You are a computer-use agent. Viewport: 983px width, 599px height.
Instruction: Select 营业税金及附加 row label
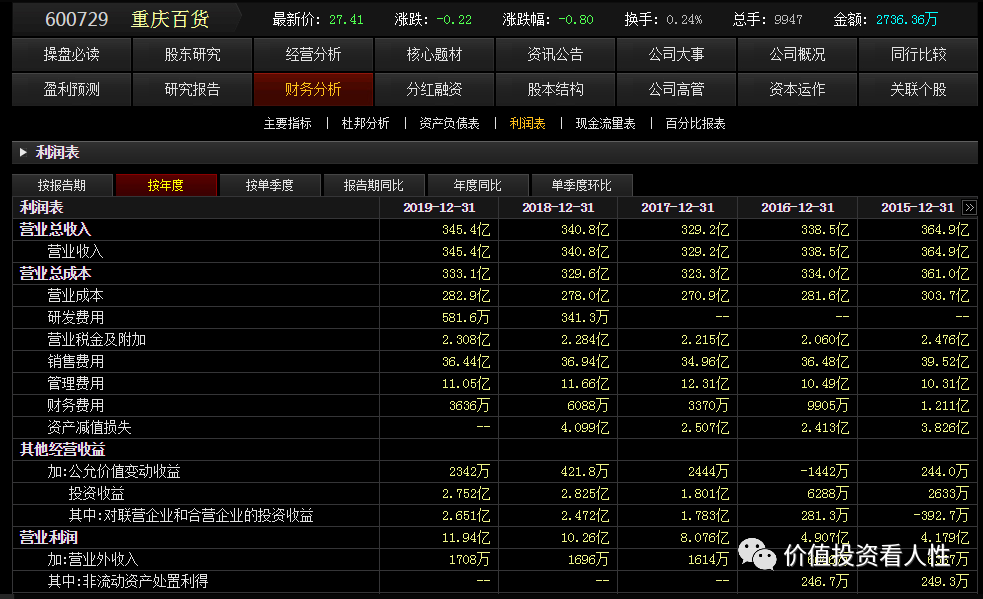pyautogui.click(x=97, y=339)
